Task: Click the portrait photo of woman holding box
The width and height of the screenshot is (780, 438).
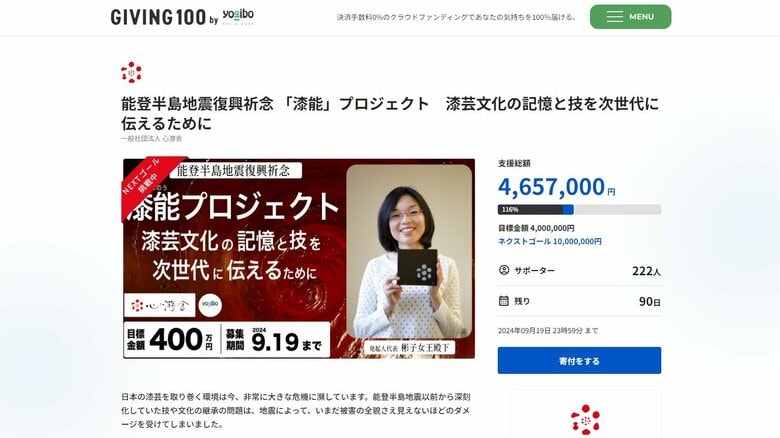Action: 409,252
